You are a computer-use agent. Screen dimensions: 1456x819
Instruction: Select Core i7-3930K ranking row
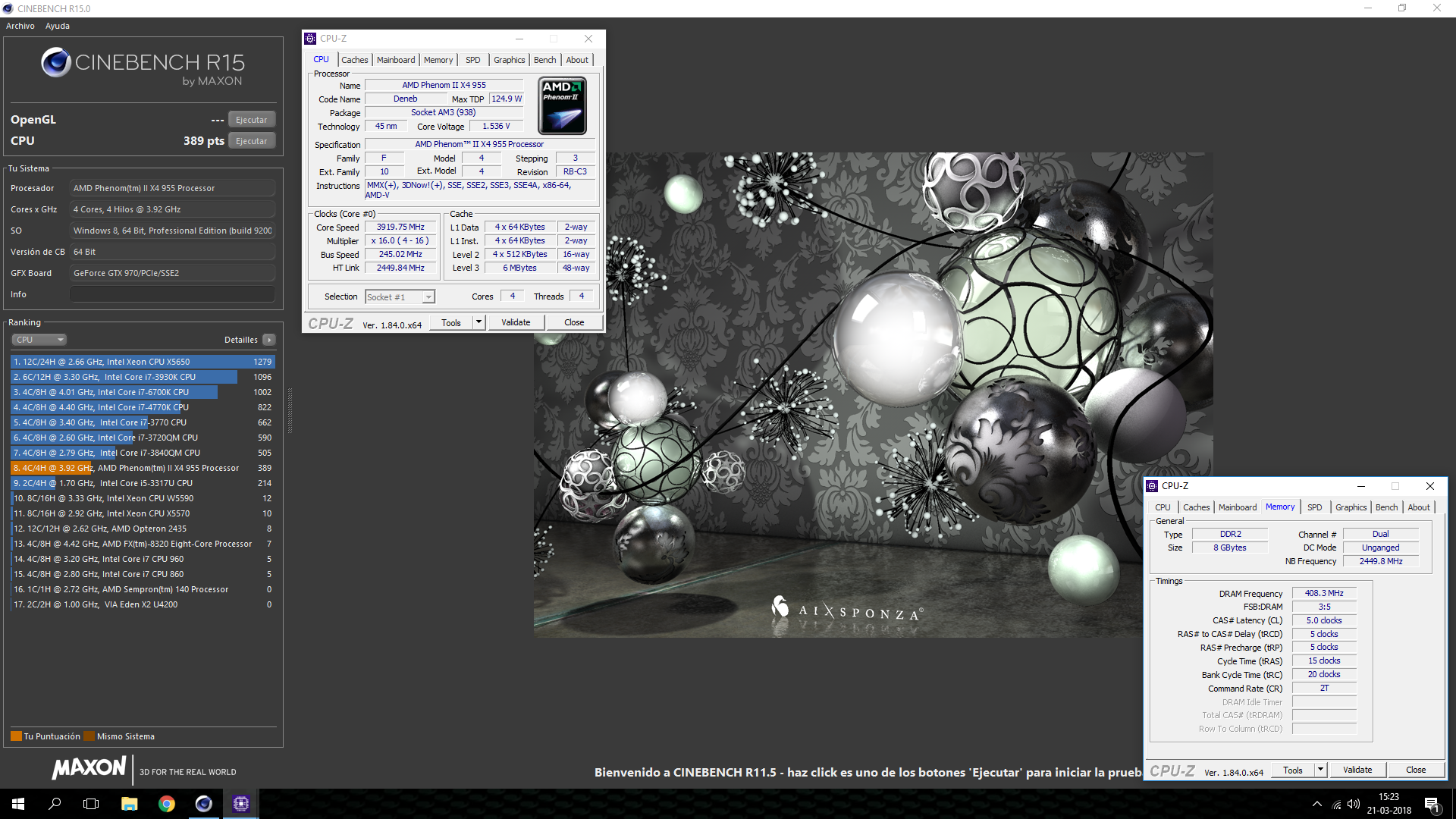pyautogui.click(x=143, y=377)
